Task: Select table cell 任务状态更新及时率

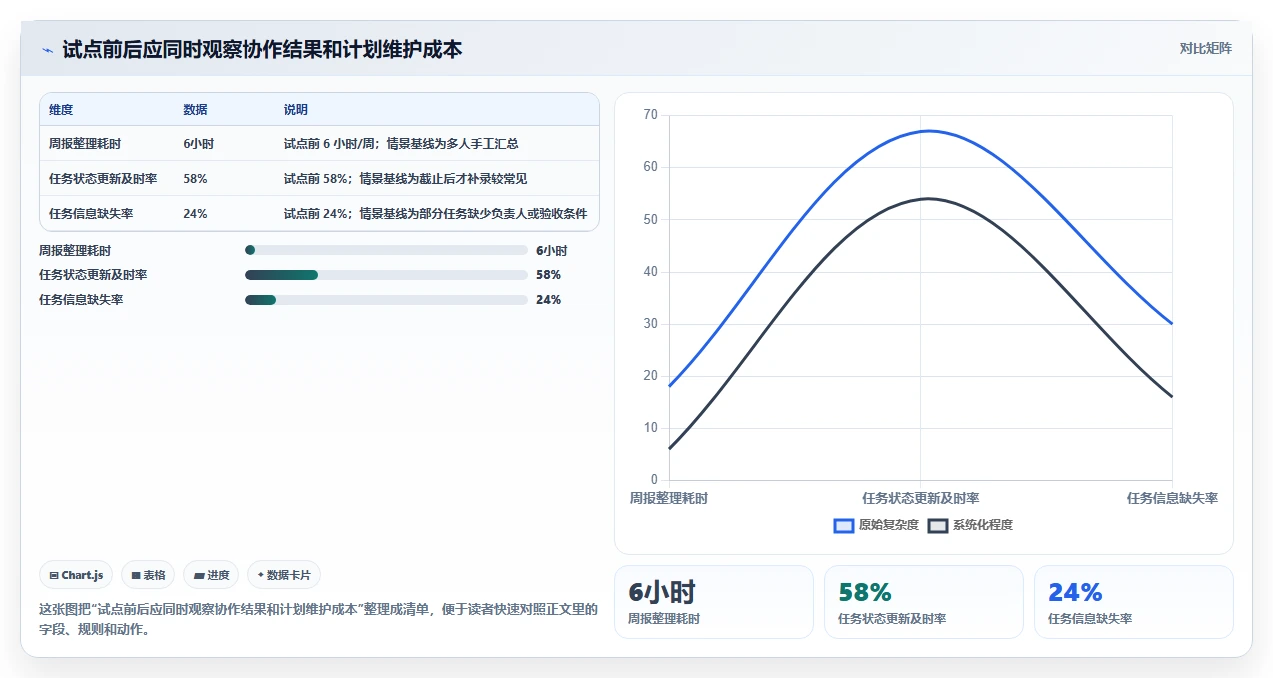Action: [x=103, y=179]
